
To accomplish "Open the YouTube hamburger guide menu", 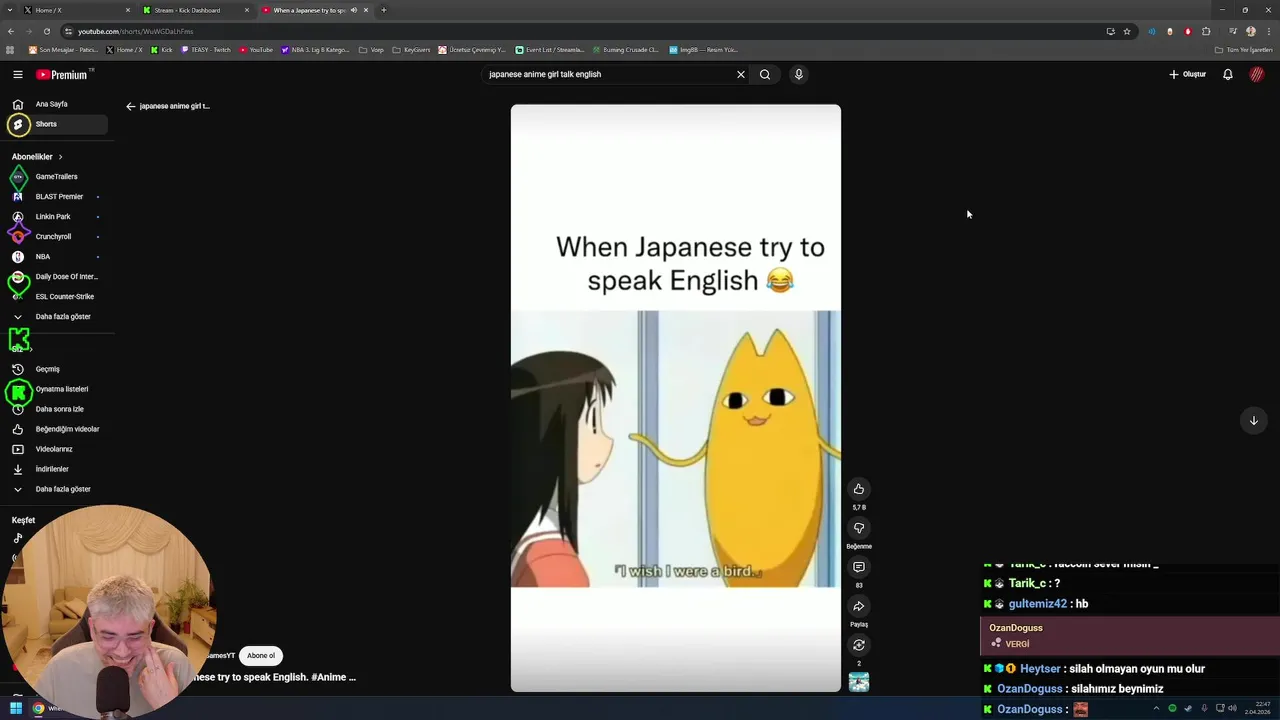I will point(17,74).
